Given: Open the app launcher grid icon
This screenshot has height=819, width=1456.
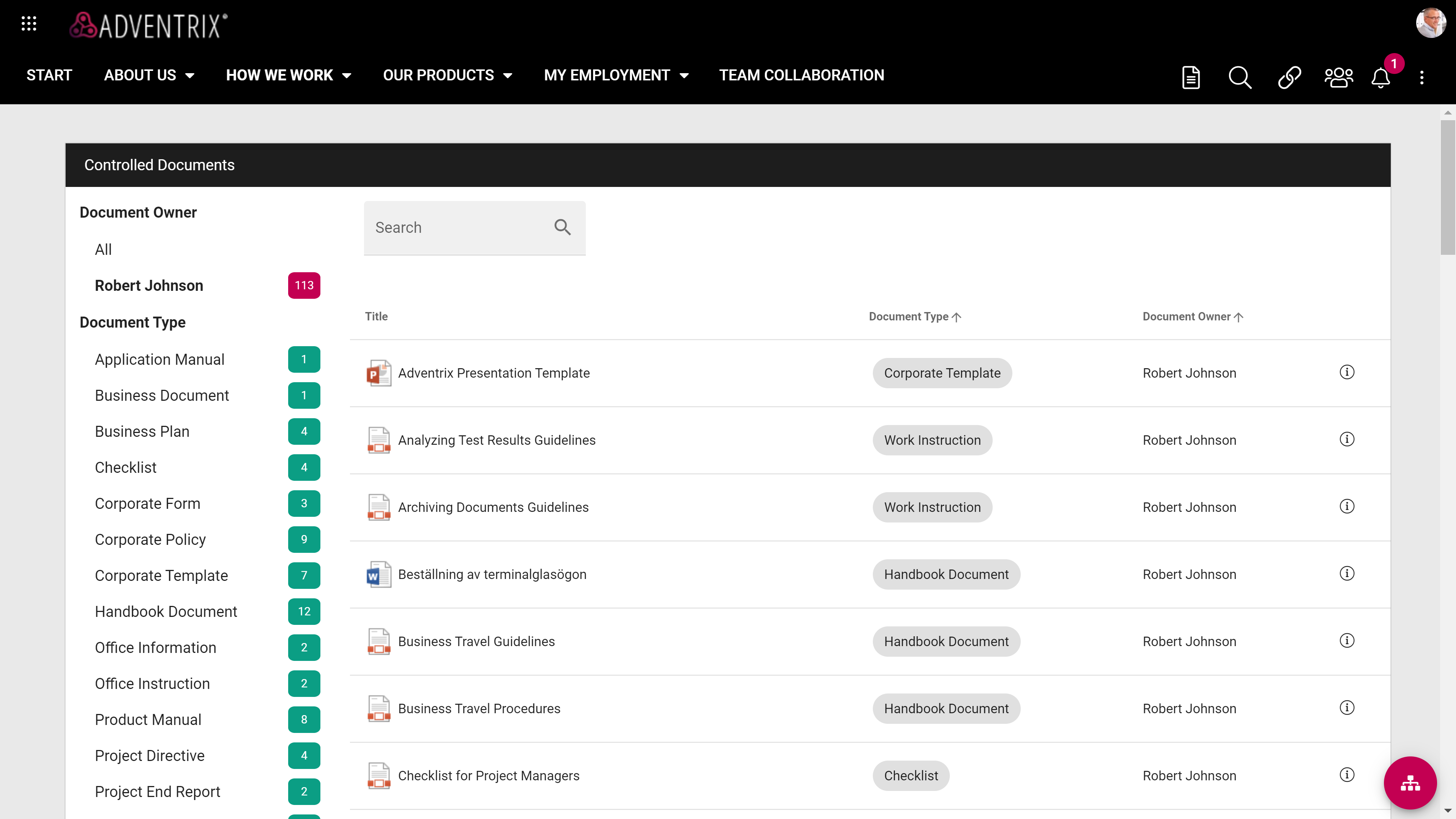Looking at the screenshot, I should 29,24.
